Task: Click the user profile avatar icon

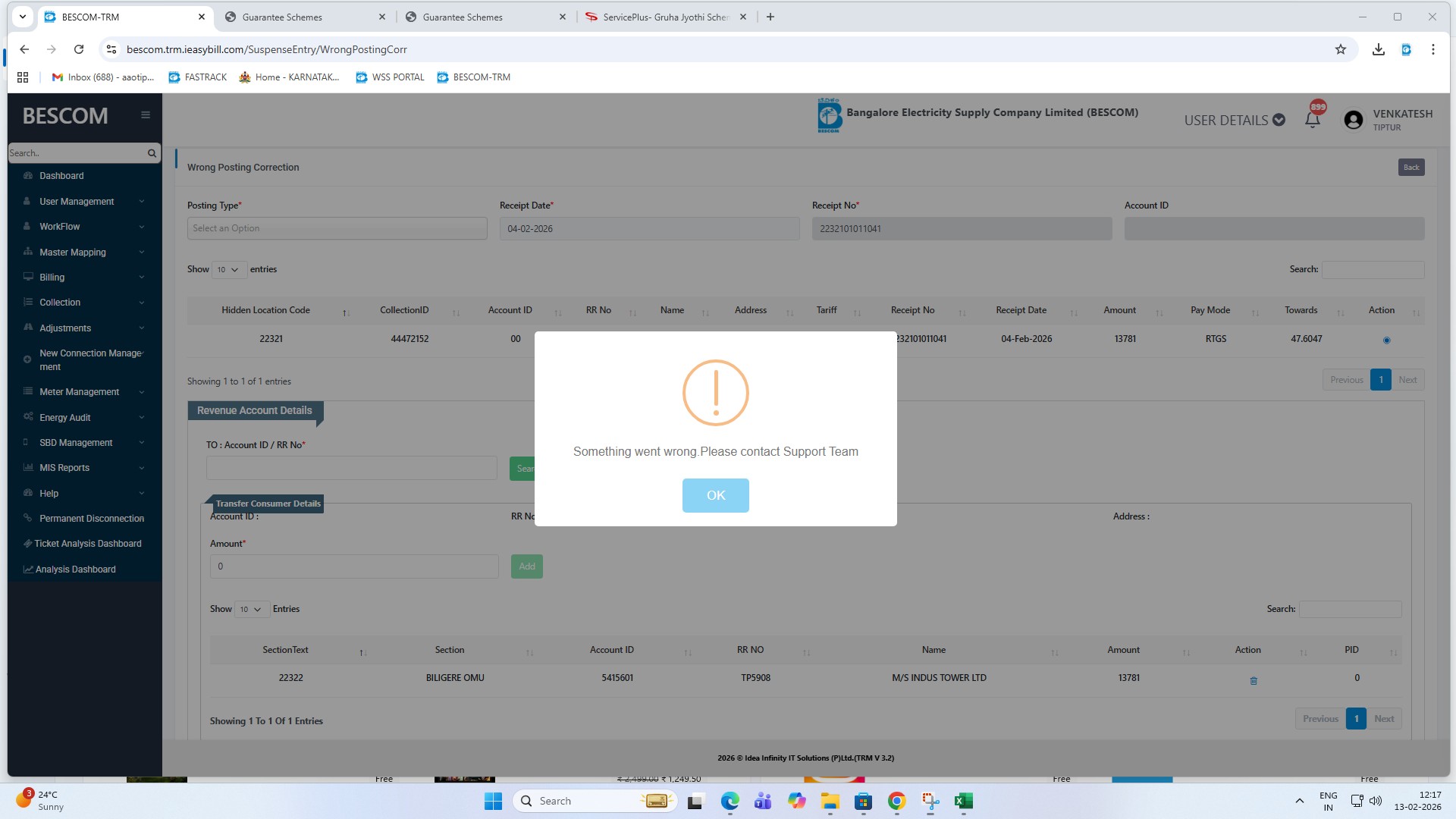Action: pos(1353,120)
